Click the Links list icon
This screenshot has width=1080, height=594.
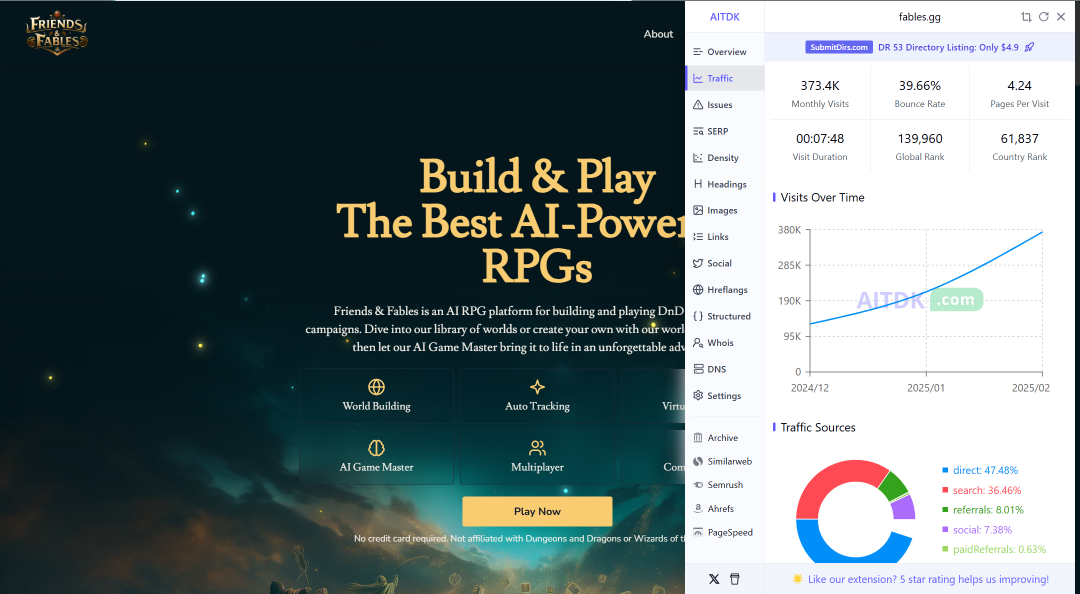pyautogui.click(x=698, y=236)
